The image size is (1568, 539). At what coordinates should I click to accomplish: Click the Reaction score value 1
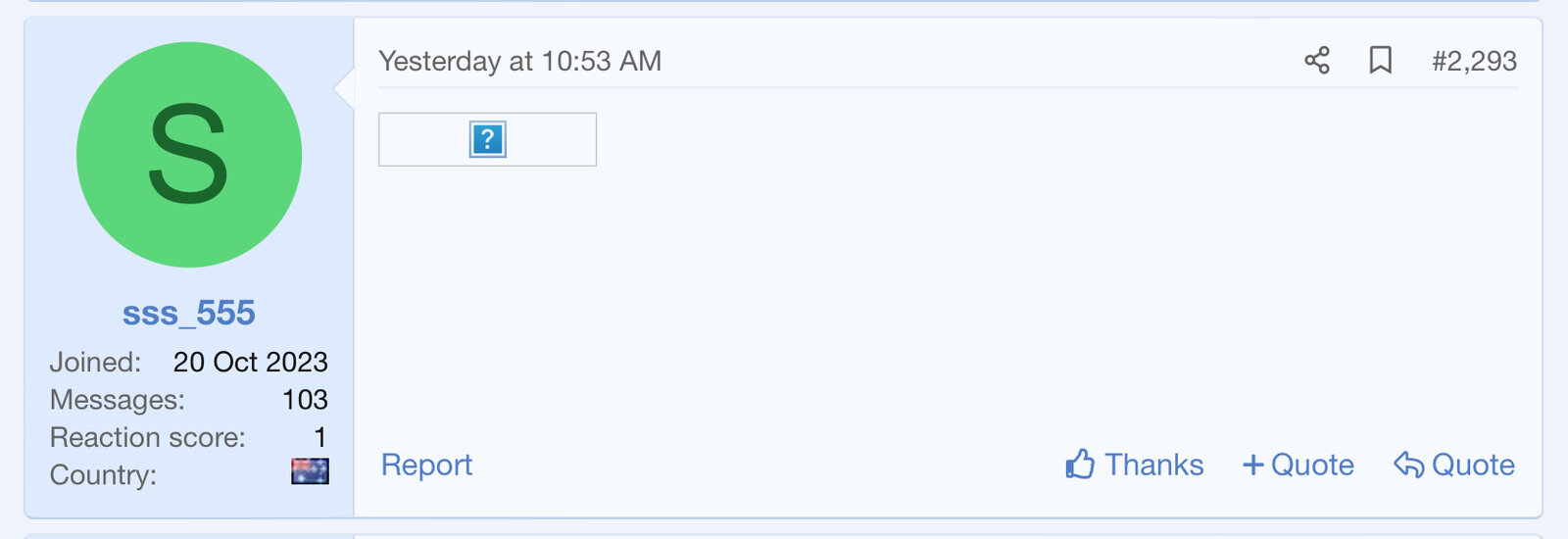click(319, 437)
